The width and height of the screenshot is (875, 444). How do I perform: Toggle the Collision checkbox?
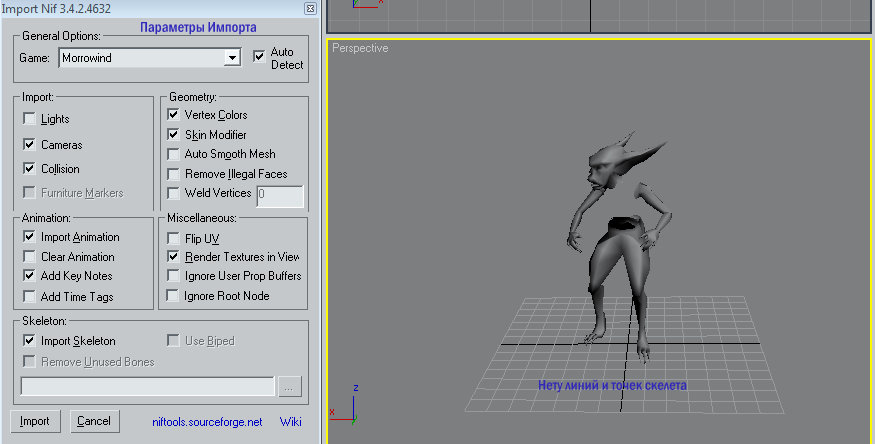[30, 168]
